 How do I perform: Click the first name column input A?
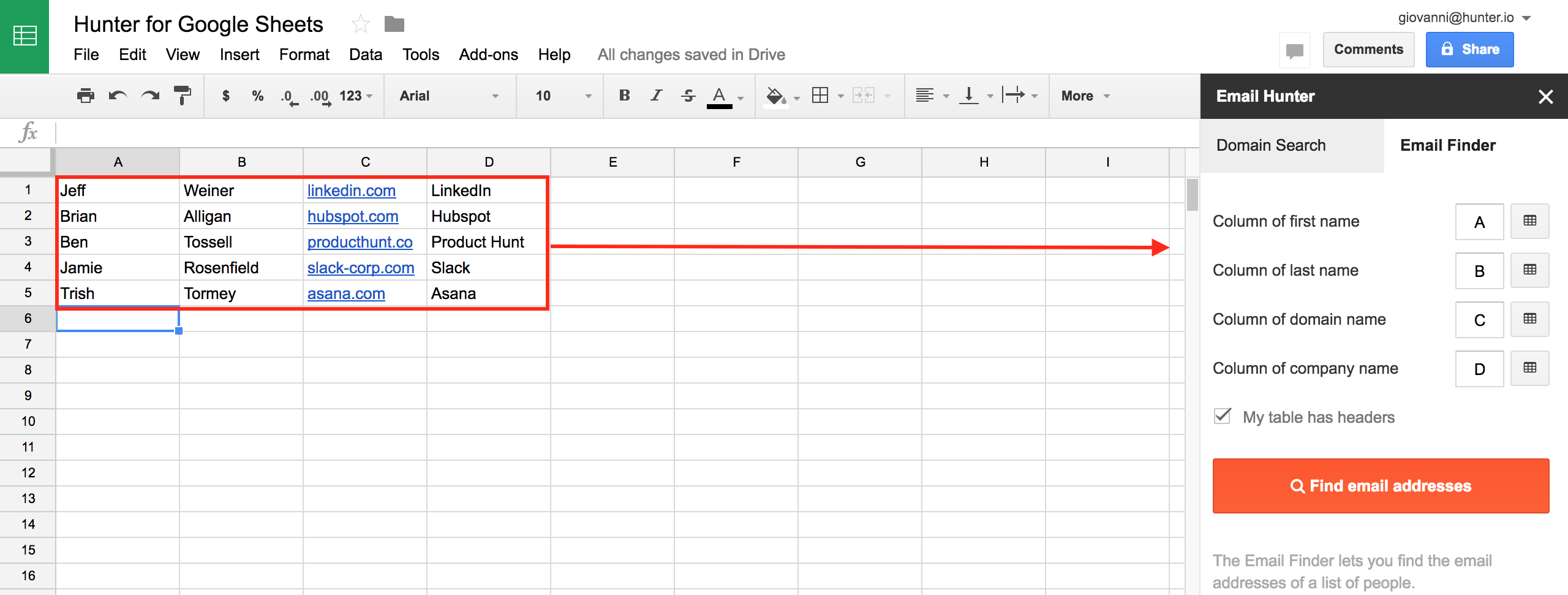pyautogui.click(x=1479, y=222)
